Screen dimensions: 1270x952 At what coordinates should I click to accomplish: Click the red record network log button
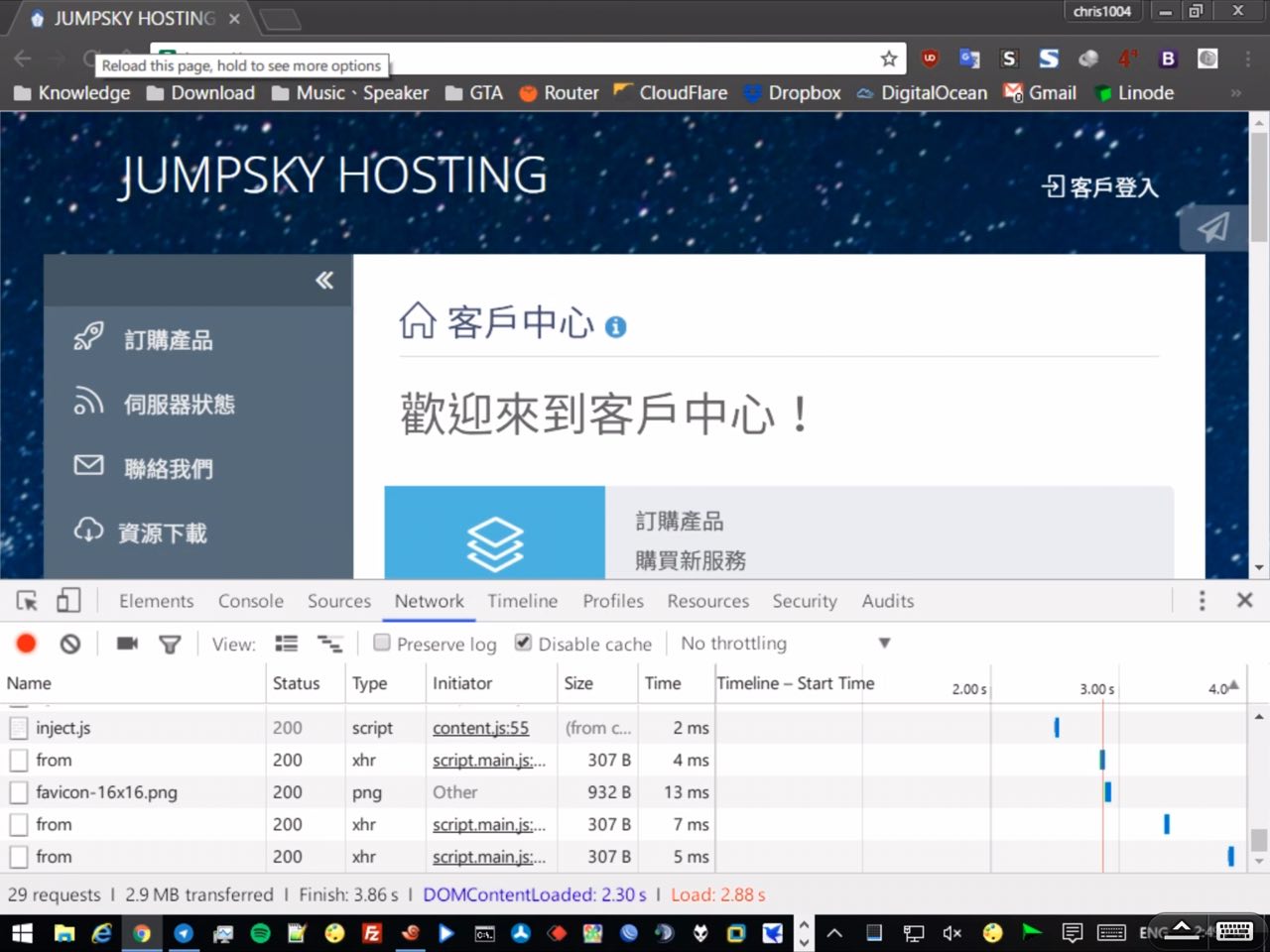point(27,644)
